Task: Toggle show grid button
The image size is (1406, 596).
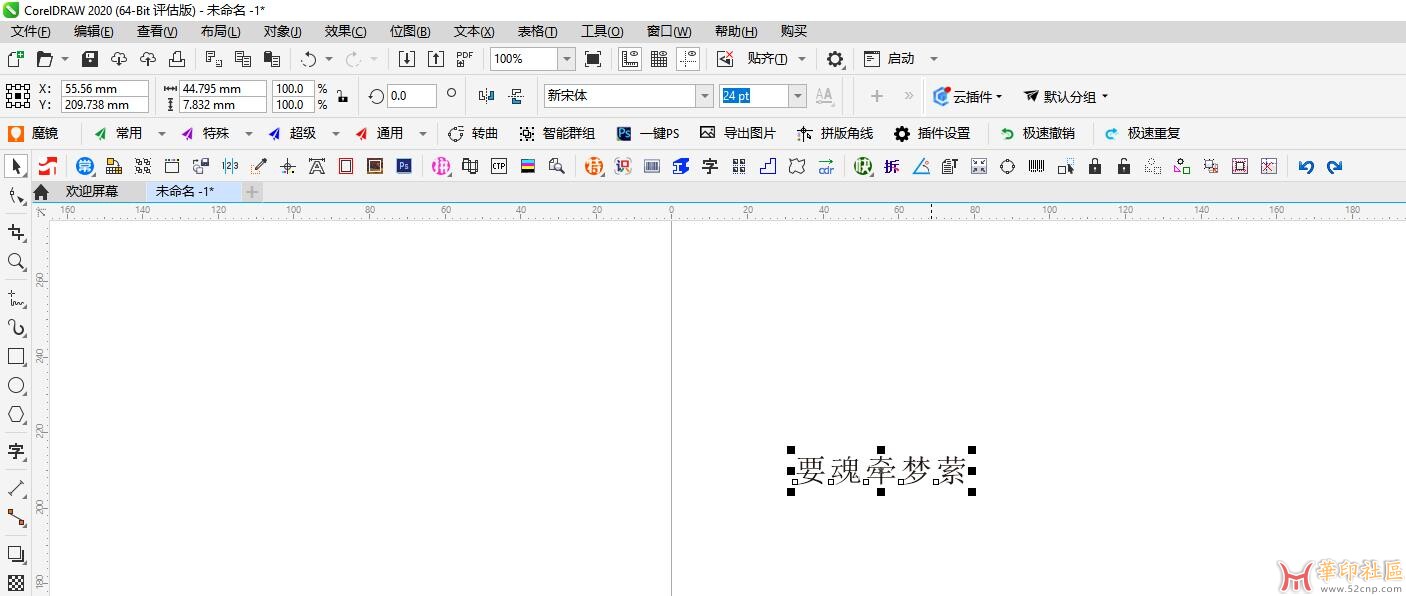Action: (x=659, y=59)
